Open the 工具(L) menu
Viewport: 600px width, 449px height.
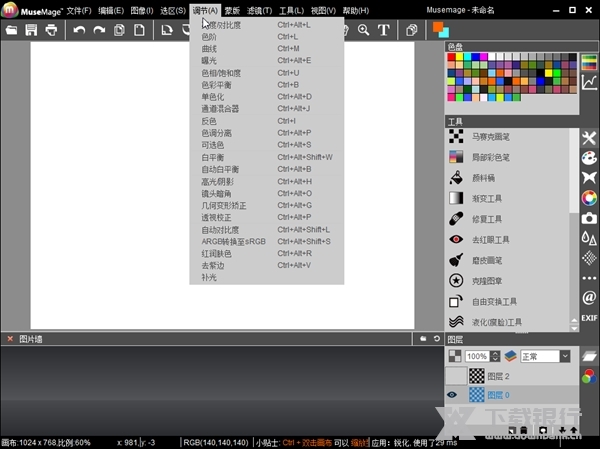[x=292, y=11]
